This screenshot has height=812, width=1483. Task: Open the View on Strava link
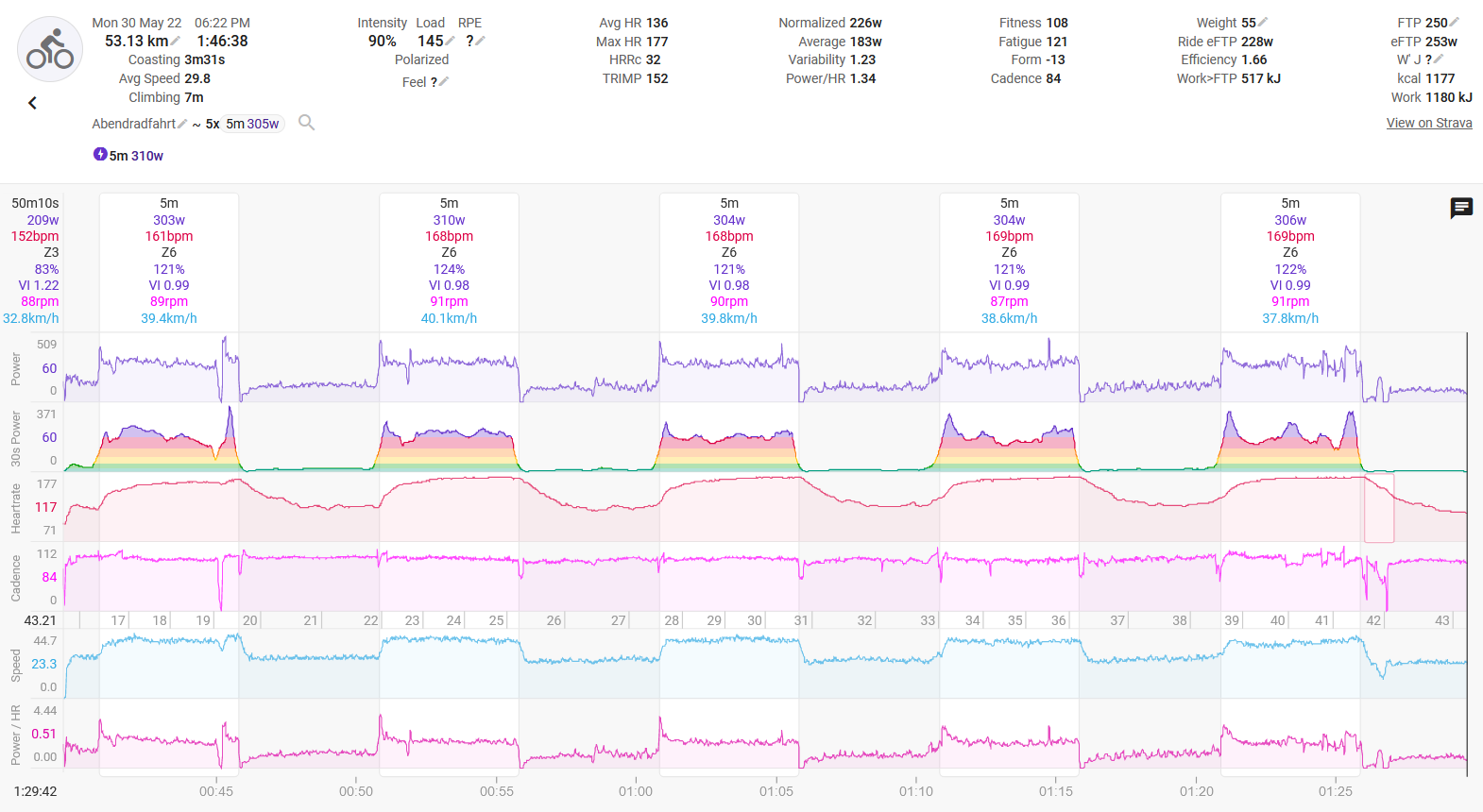[1428, 123]
